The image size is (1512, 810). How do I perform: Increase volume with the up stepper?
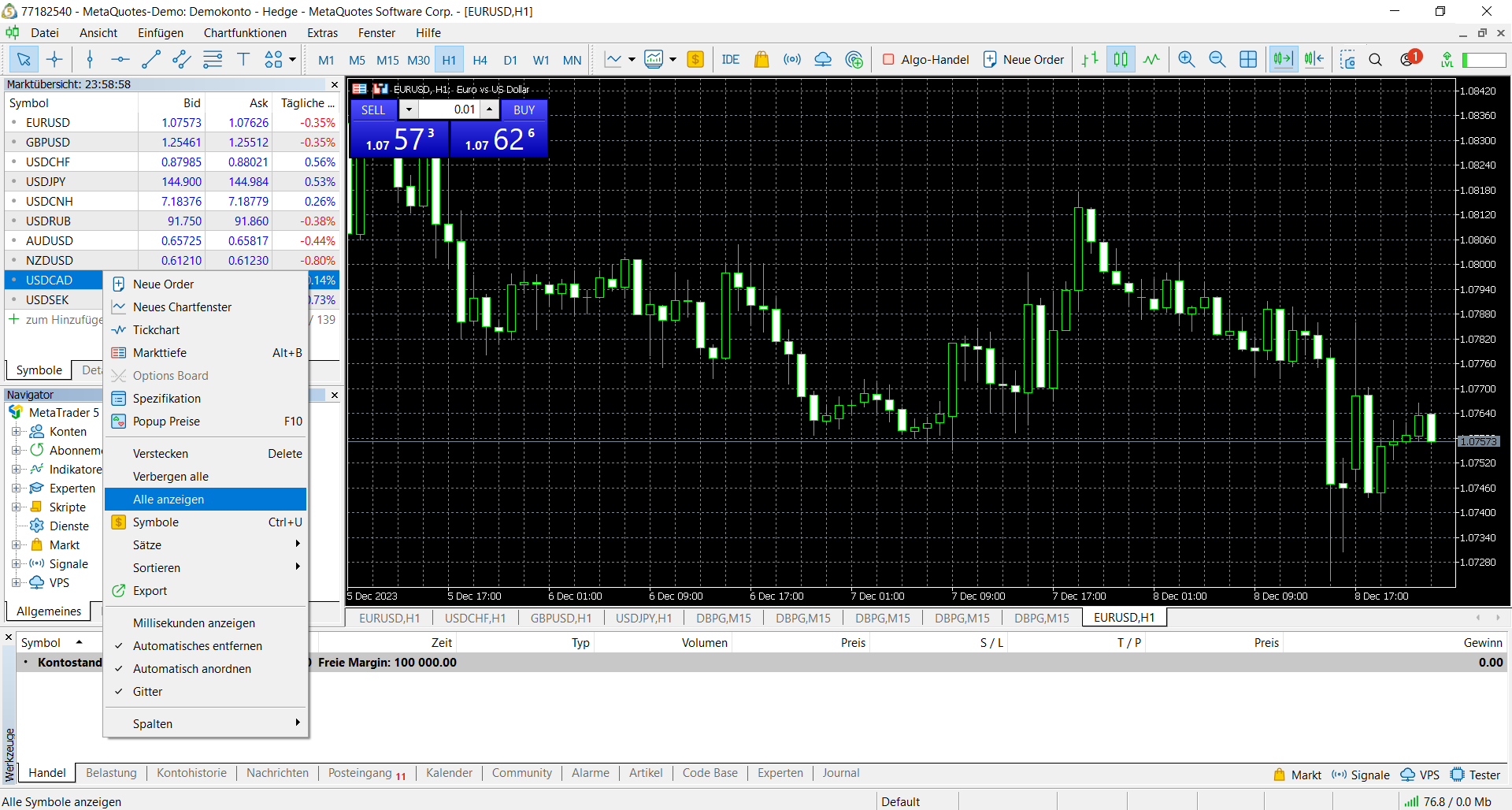coord(489,110)
